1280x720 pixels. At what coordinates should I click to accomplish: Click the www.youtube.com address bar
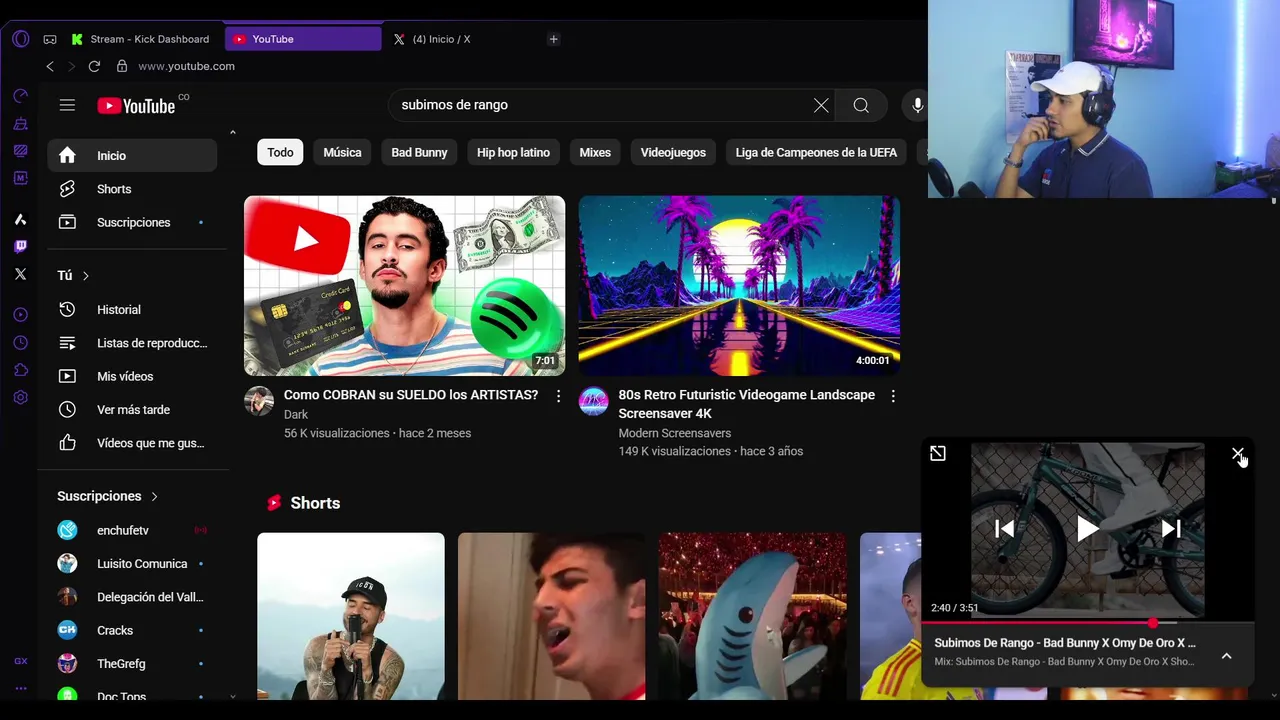[186, 66]
